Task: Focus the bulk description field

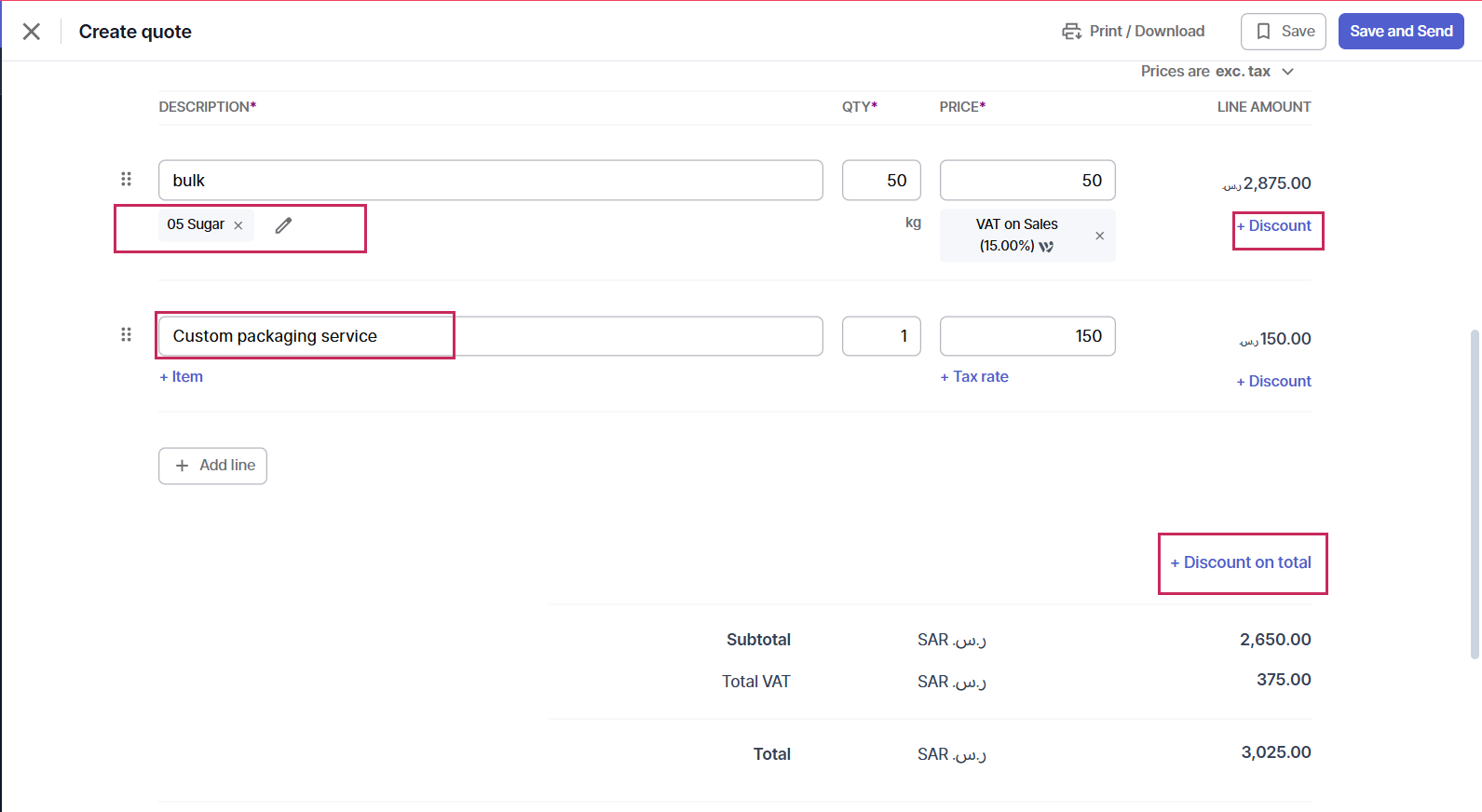Action: tap(490, 181)
